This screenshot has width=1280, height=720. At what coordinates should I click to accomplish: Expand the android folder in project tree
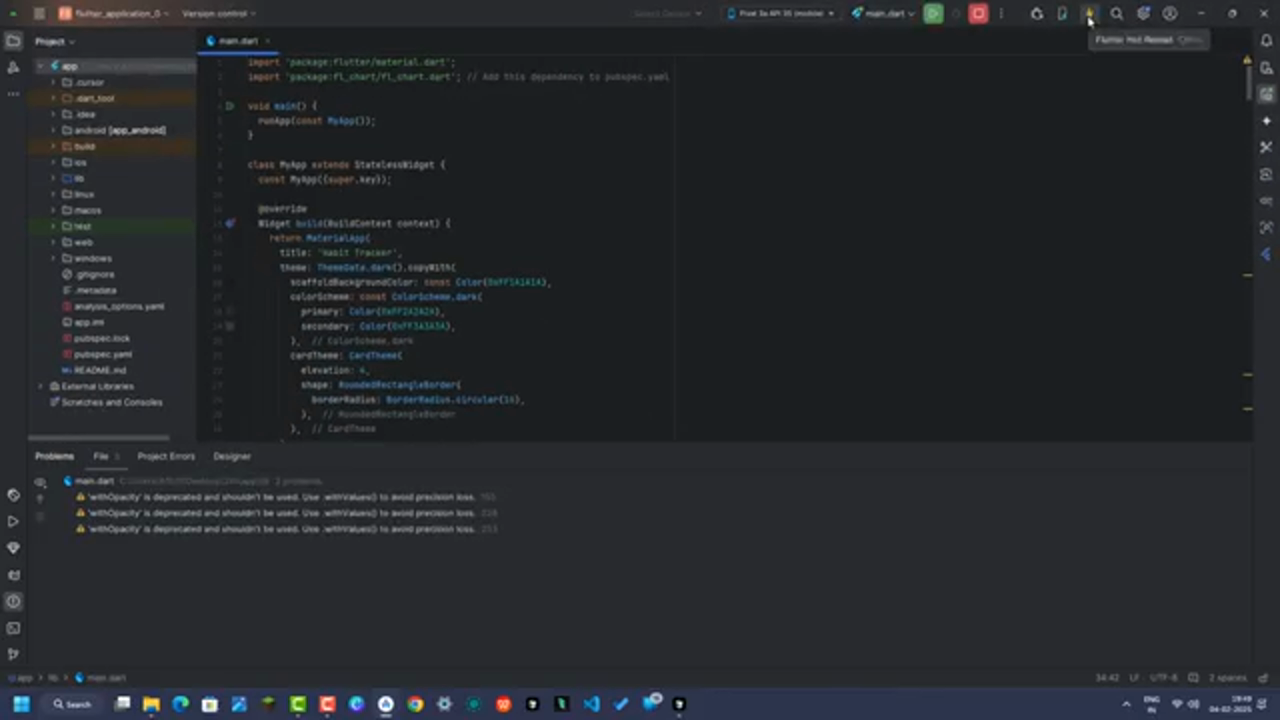pyautogui.click(x=53, y=130)
